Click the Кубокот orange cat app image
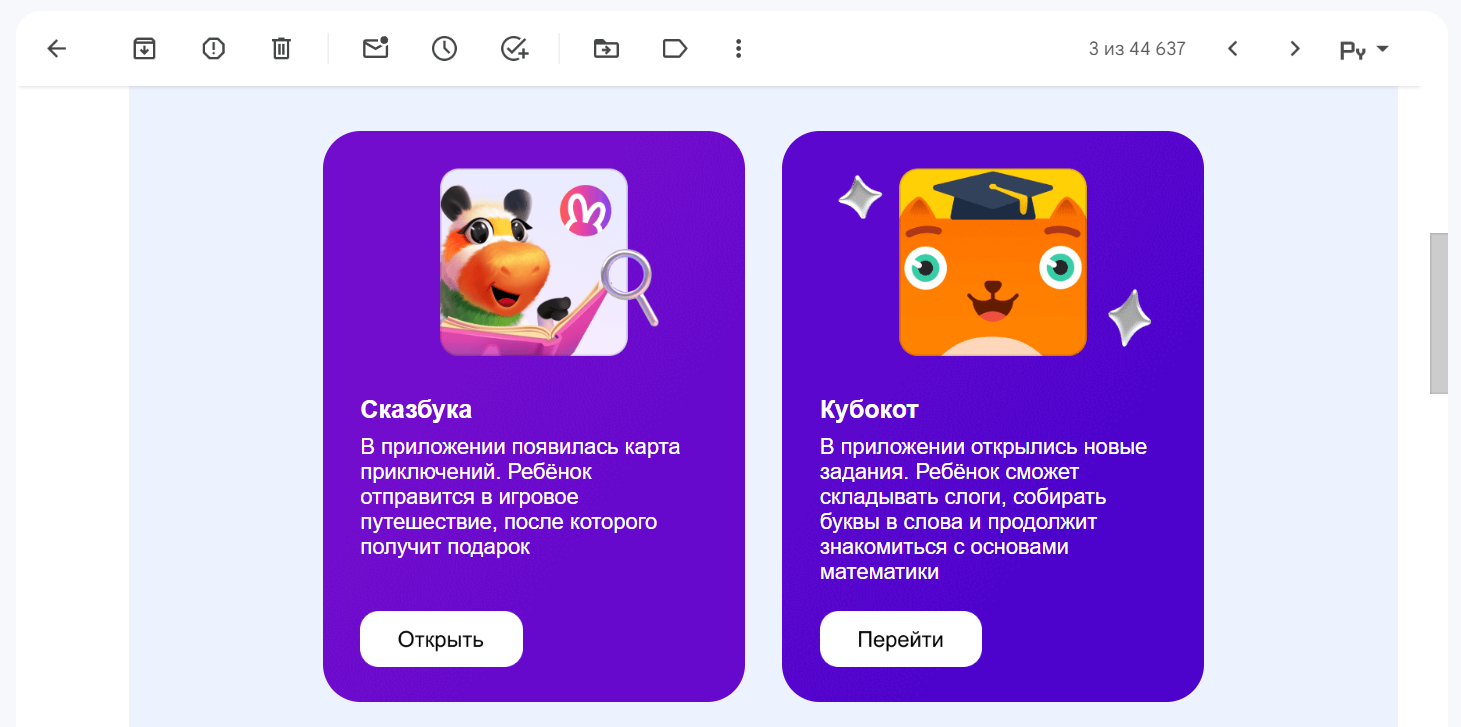The image size is (1461, 727). (993, 262)
